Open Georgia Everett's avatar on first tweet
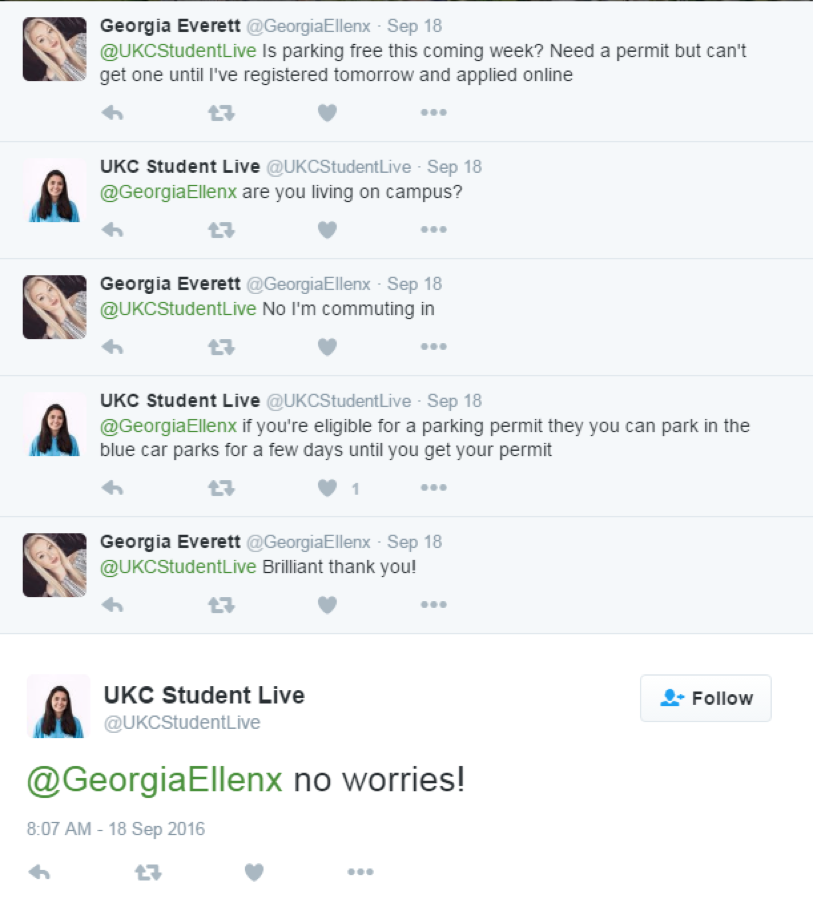Image resolution: width=813 pixels, height=915 pixels. click(x=55, y=49)
